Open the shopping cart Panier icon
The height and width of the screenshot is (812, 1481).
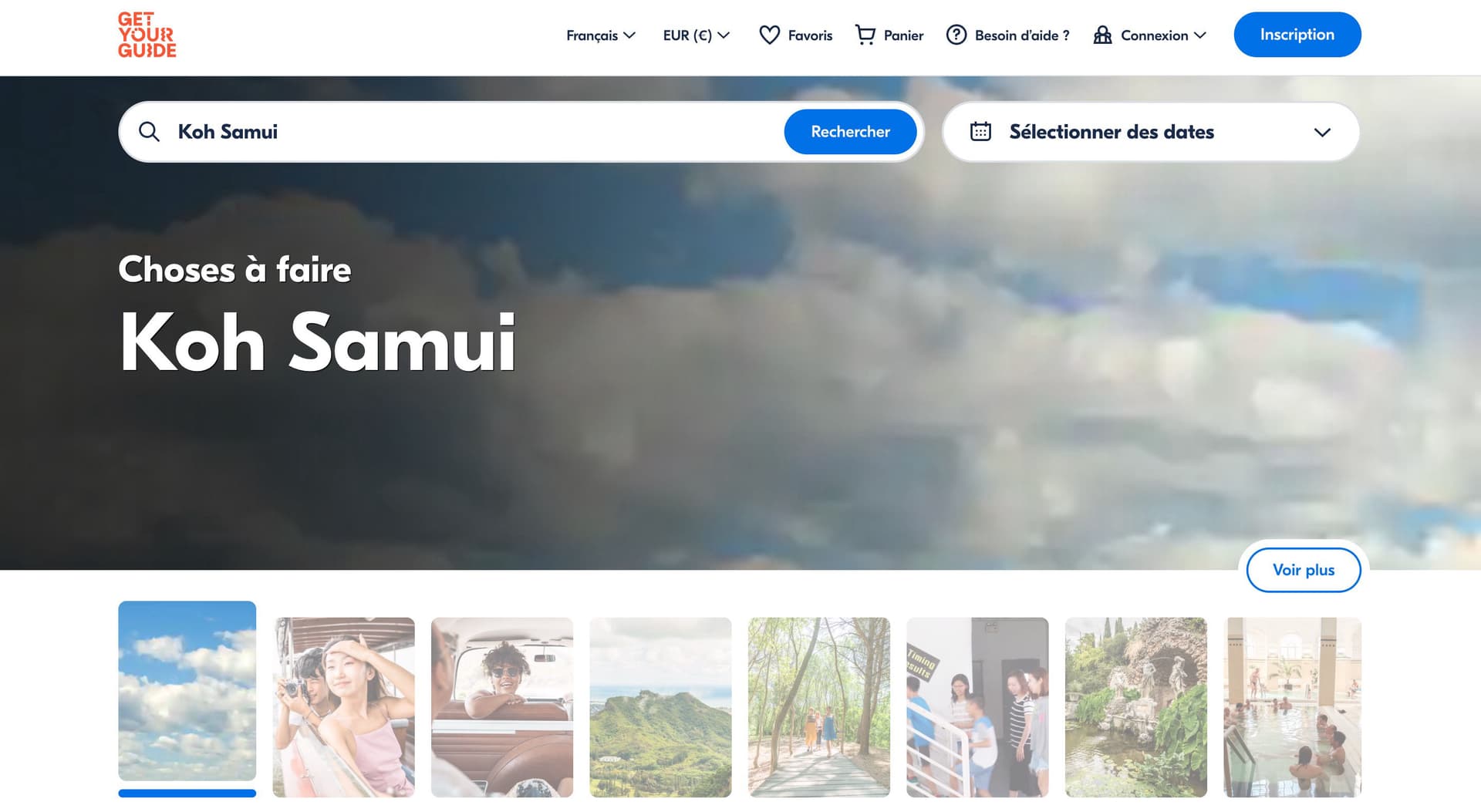(x=865, y=35)
